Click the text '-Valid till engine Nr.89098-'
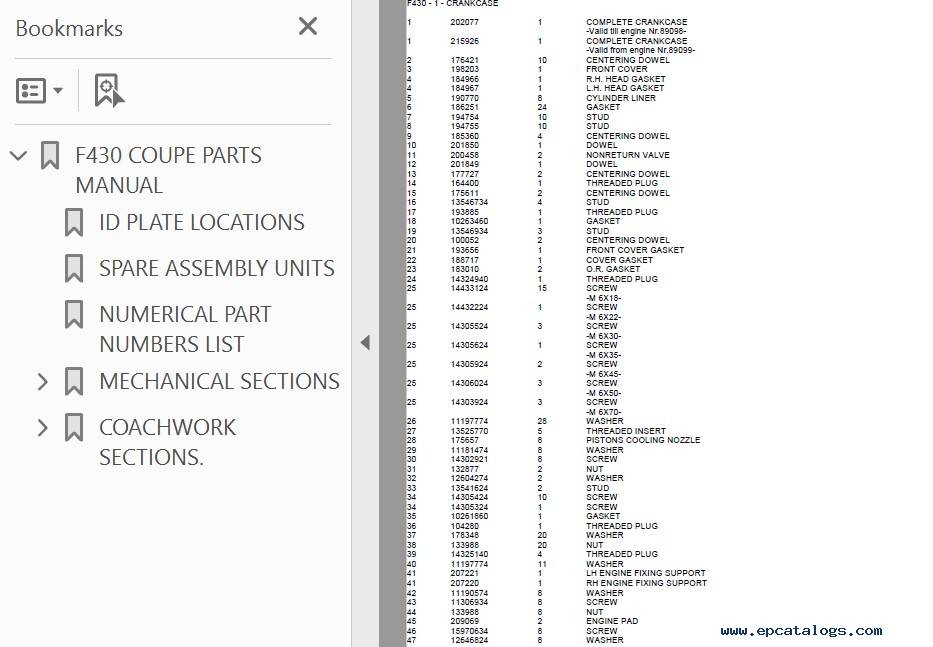Image resolution: width=933 pixels, height=647 pixels. pos(636,31)
